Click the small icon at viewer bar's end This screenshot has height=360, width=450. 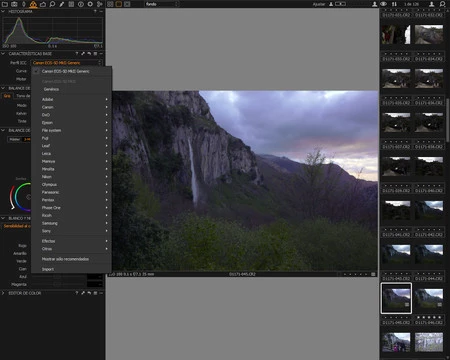point(373,274)
